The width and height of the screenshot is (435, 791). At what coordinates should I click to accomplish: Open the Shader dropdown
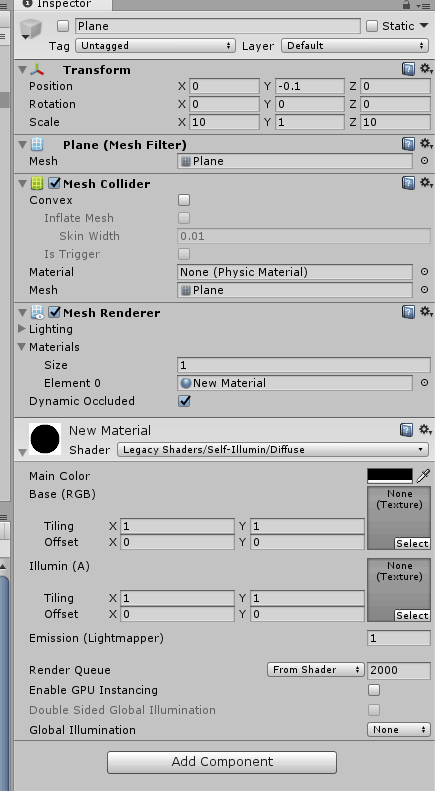pyautogui.click(x=273, y=449)
